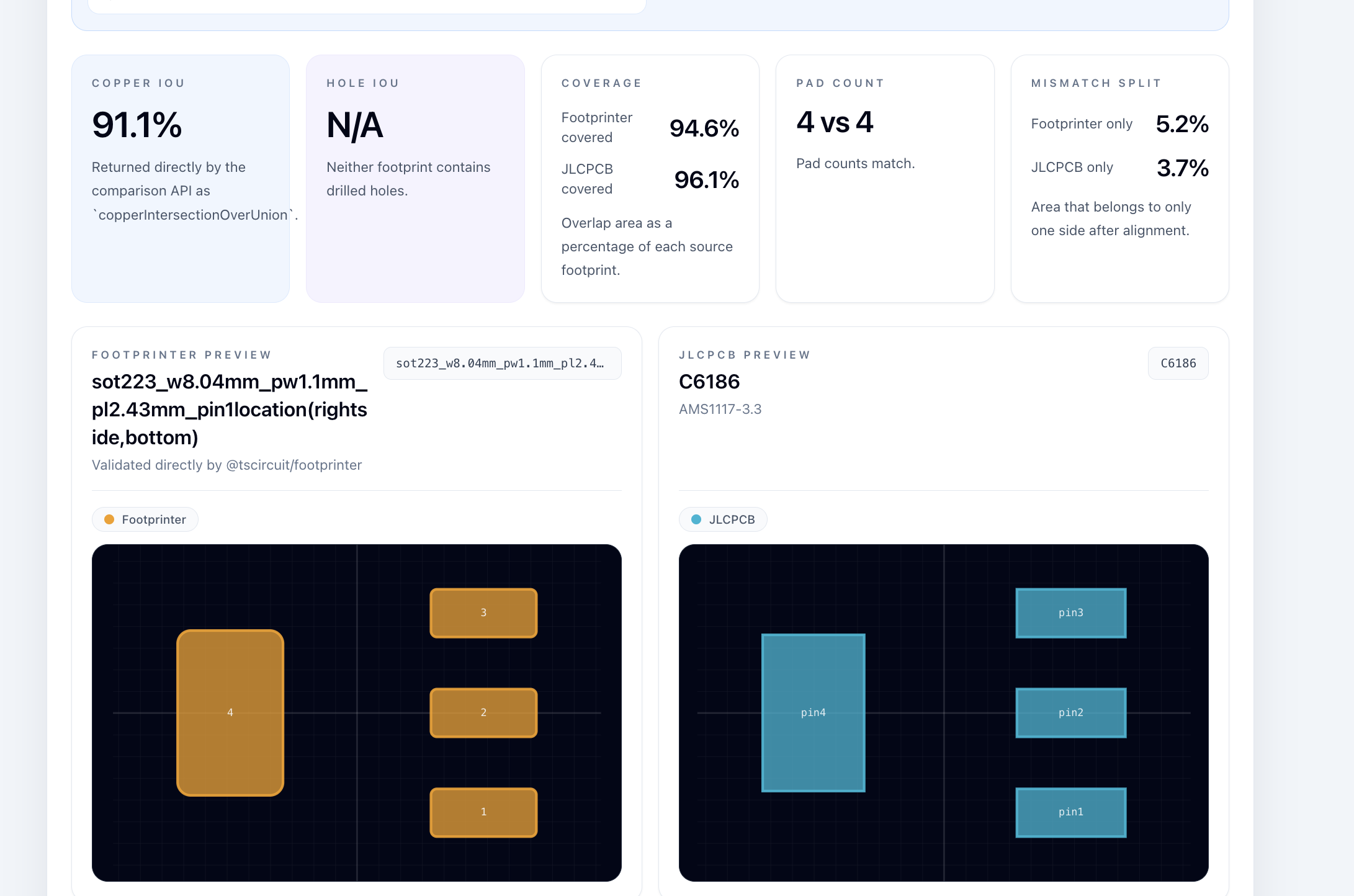This screenshot has width=1354, height=896.
Task: Open the Hole IoU N/A card
Action: tap(415, 179)
